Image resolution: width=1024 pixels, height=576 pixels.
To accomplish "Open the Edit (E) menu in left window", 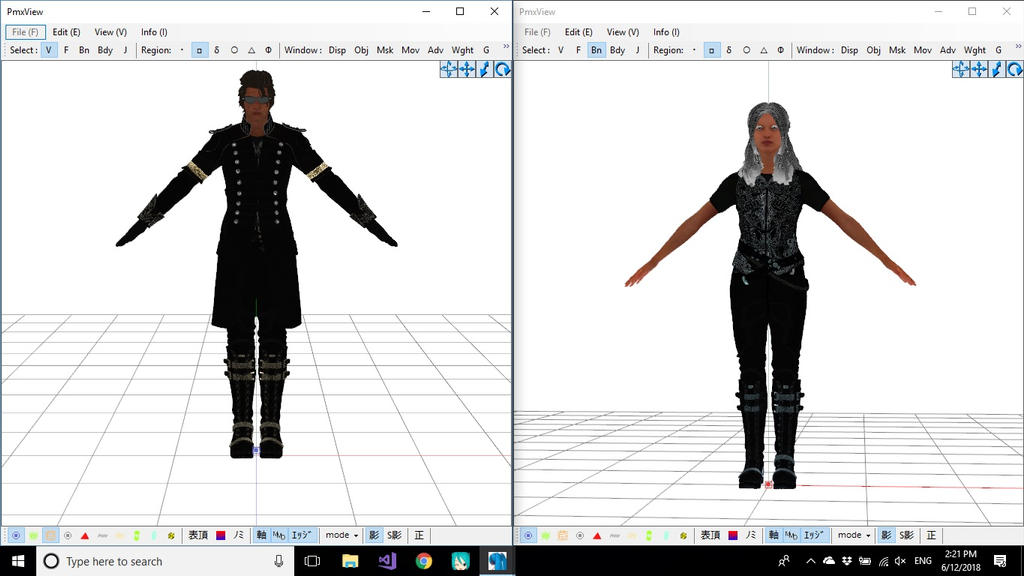I will click(67, 32).
